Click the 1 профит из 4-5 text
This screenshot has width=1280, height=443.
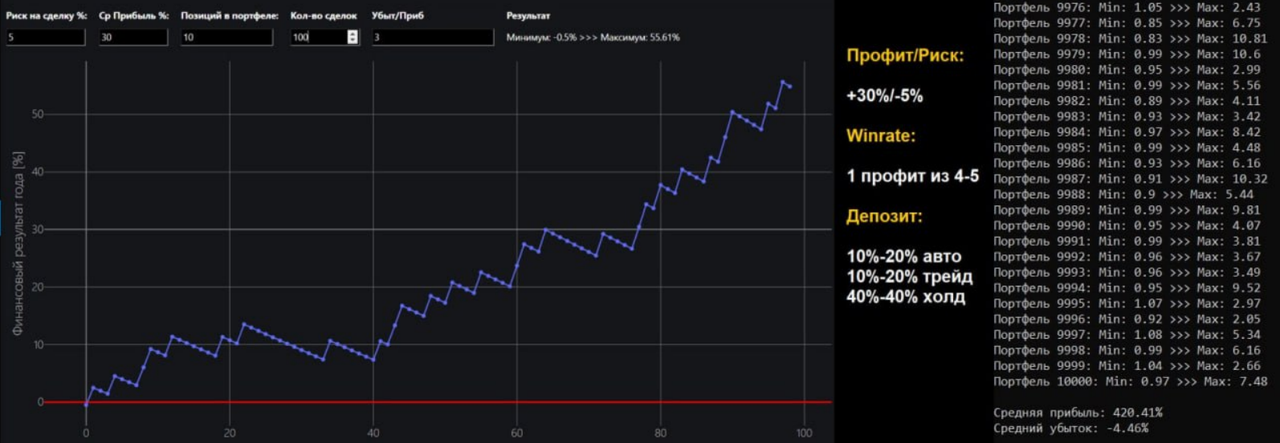pos(912,177)
